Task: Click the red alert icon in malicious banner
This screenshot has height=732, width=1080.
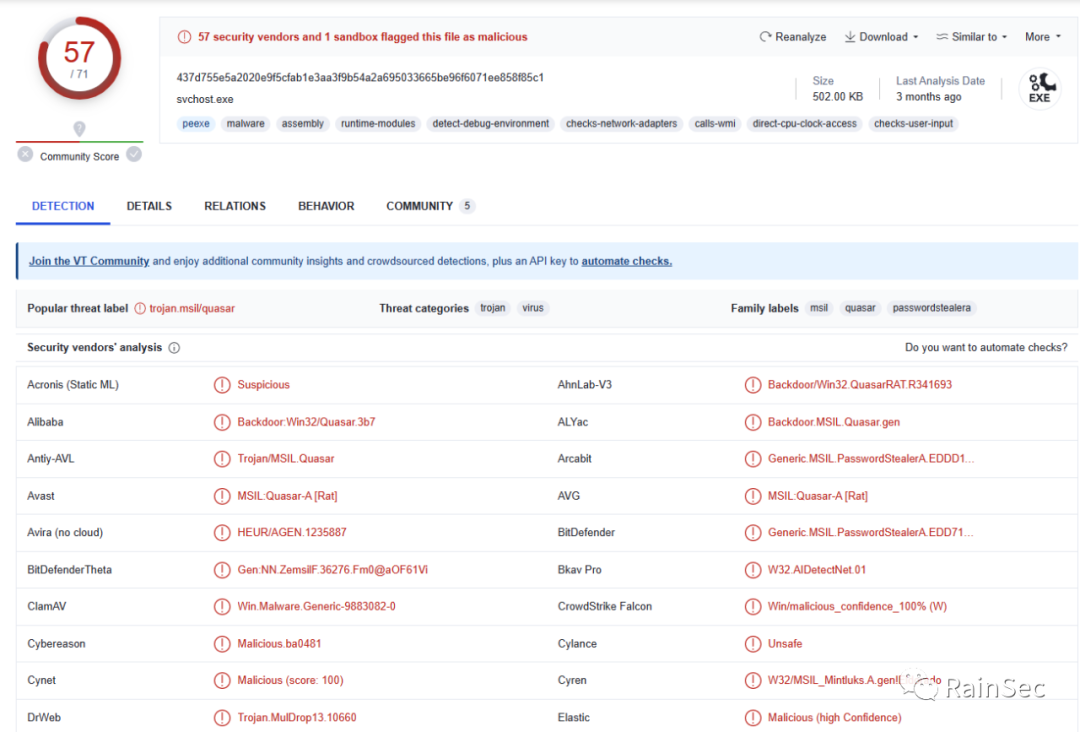Action: (x=185, y=36)
